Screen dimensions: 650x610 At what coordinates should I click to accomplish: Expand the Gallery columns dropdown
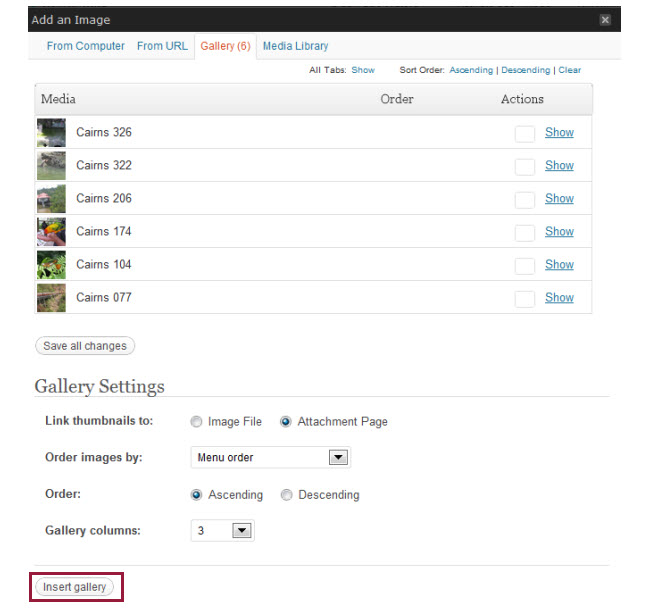(x=223, y=530)
